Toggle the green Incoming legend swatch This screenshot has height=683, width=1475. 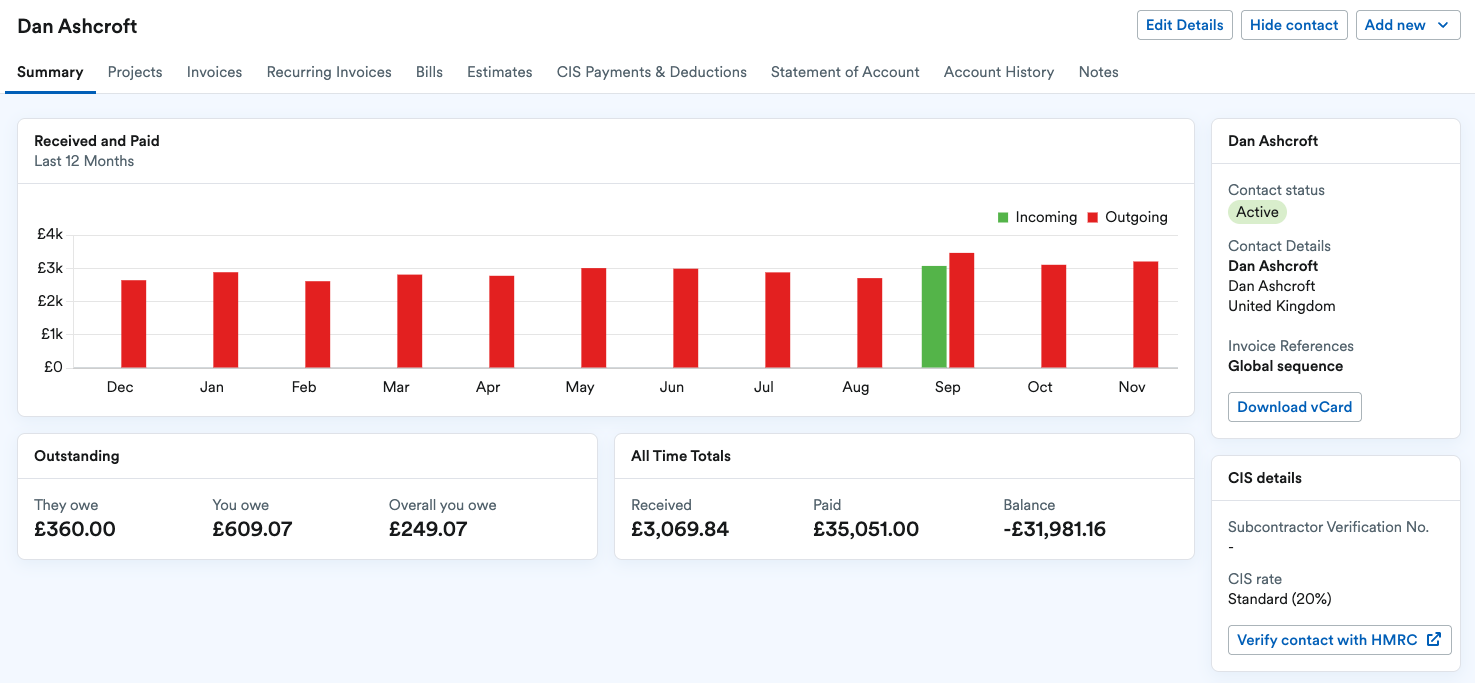[1003, 217]
